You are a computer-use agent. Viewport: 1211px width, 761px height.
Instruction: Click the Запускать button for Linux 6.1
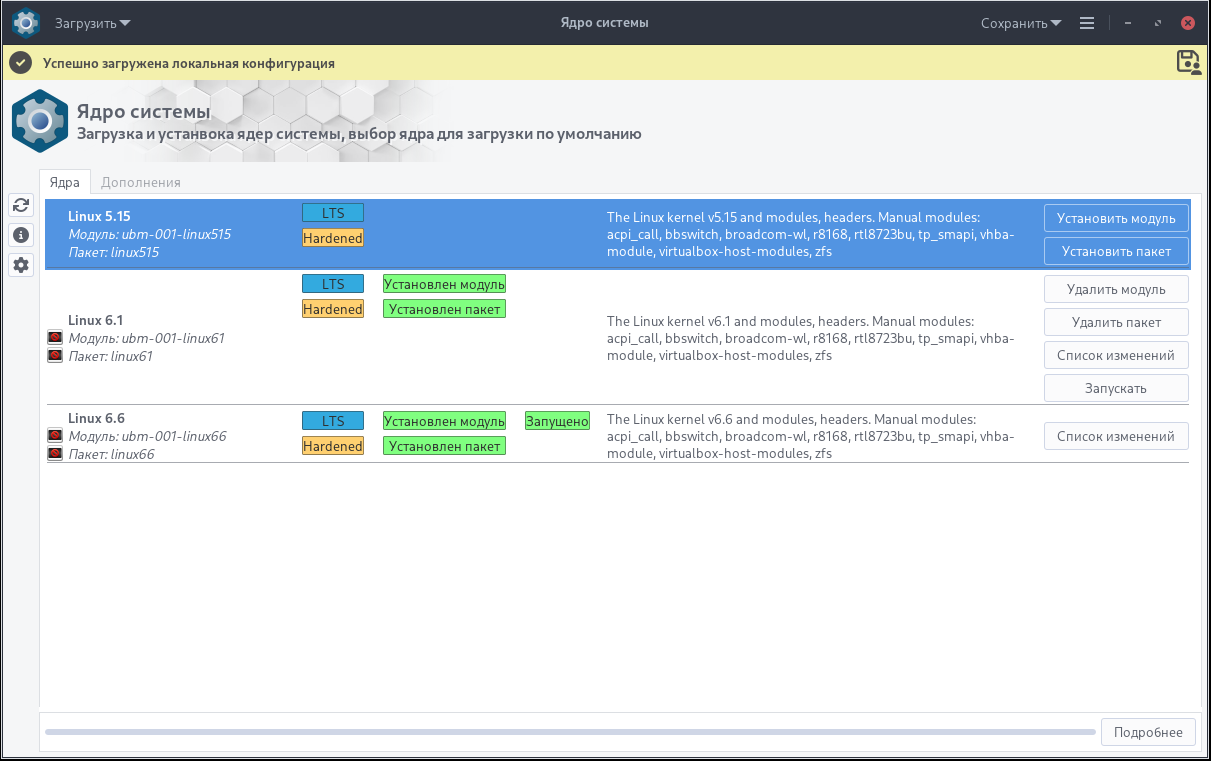tap(1116, 388)
